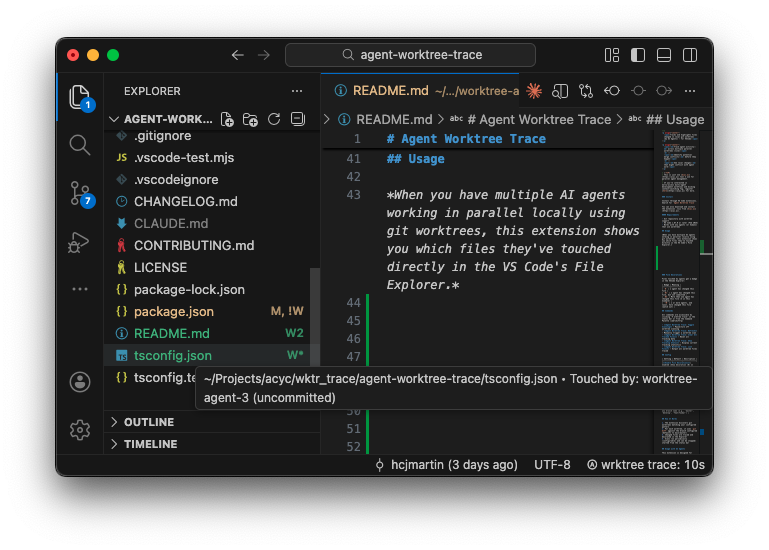The height and width of the screenshot is (550, 769).
Task: Open the Search view in activity bar
Action: click(x=80, y=145)
